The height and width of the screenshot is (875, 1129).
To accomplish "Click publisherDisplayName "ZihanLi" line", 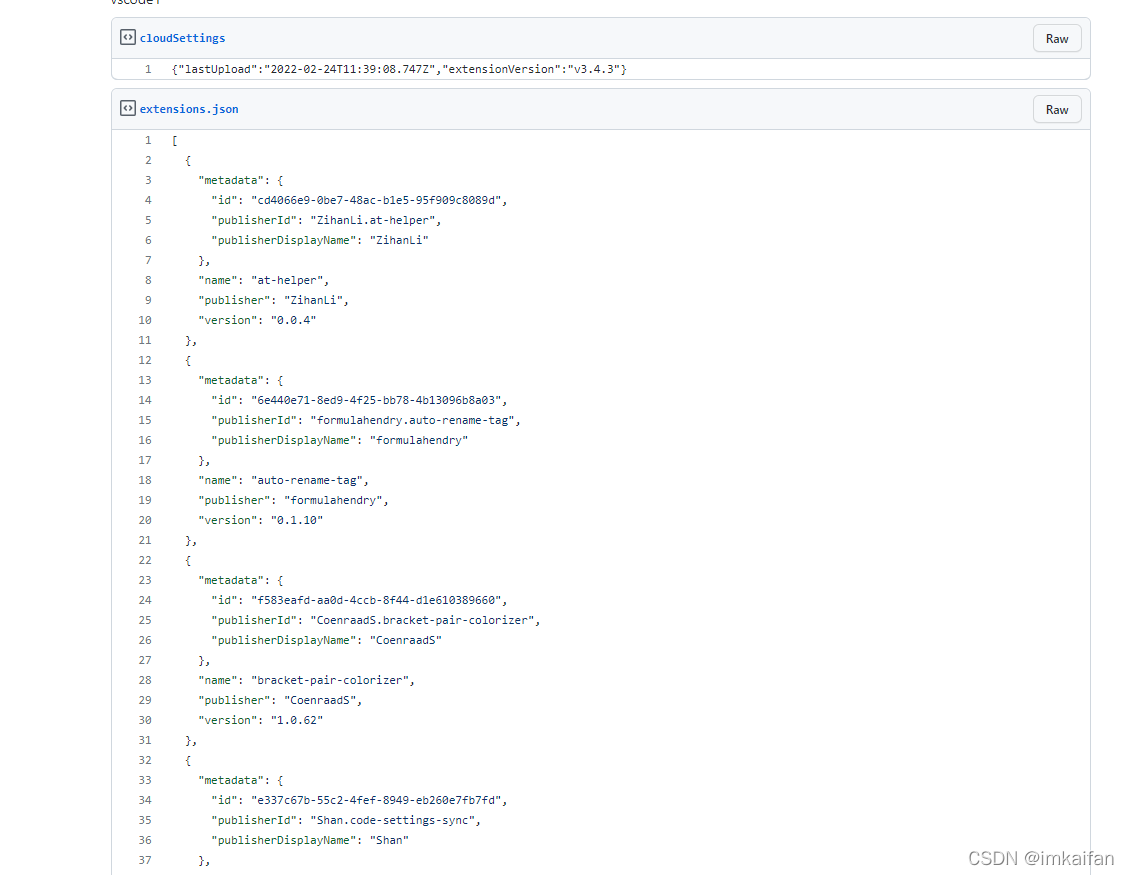I will 320,241.
